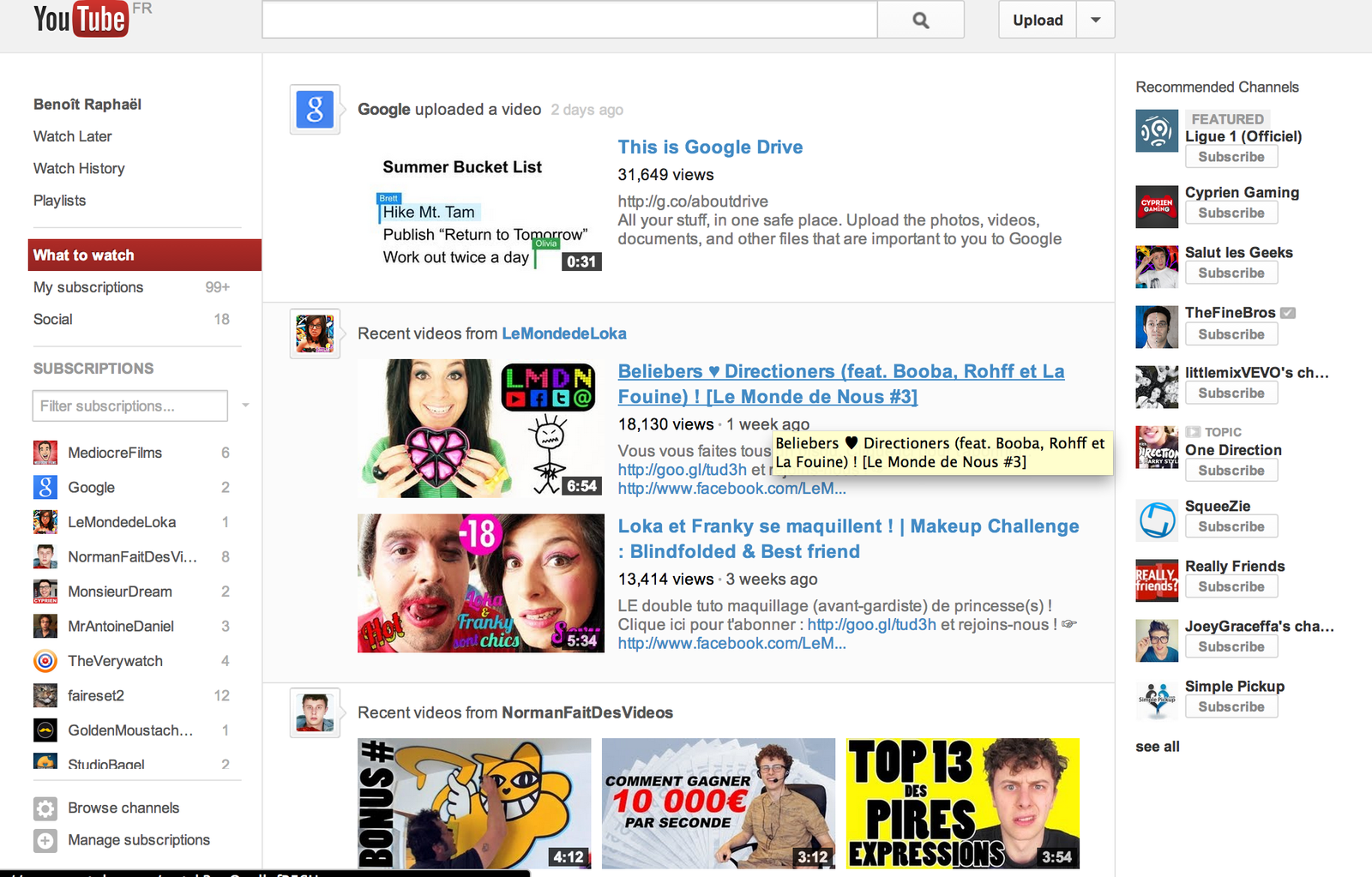The width and height of the screenshot is (1372, 877).
Task: Select What to watch tab
Action: click(145, 255)
